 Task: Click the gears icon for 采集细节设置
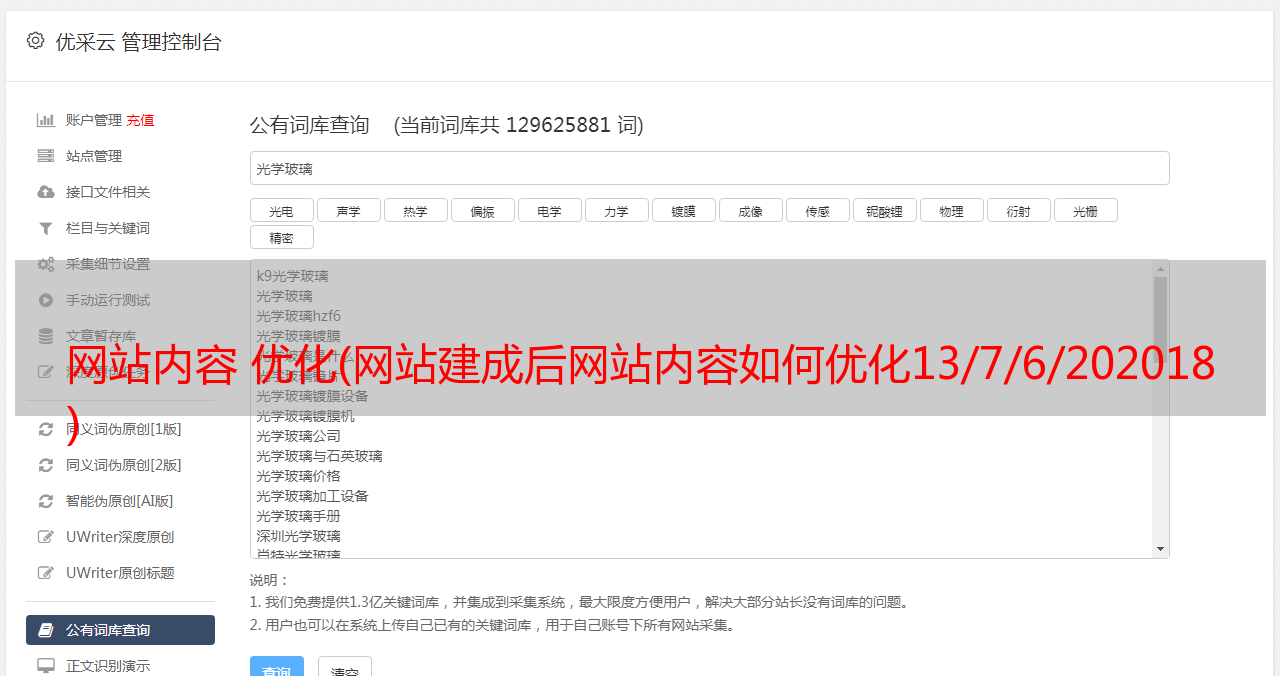coord(46,264)
